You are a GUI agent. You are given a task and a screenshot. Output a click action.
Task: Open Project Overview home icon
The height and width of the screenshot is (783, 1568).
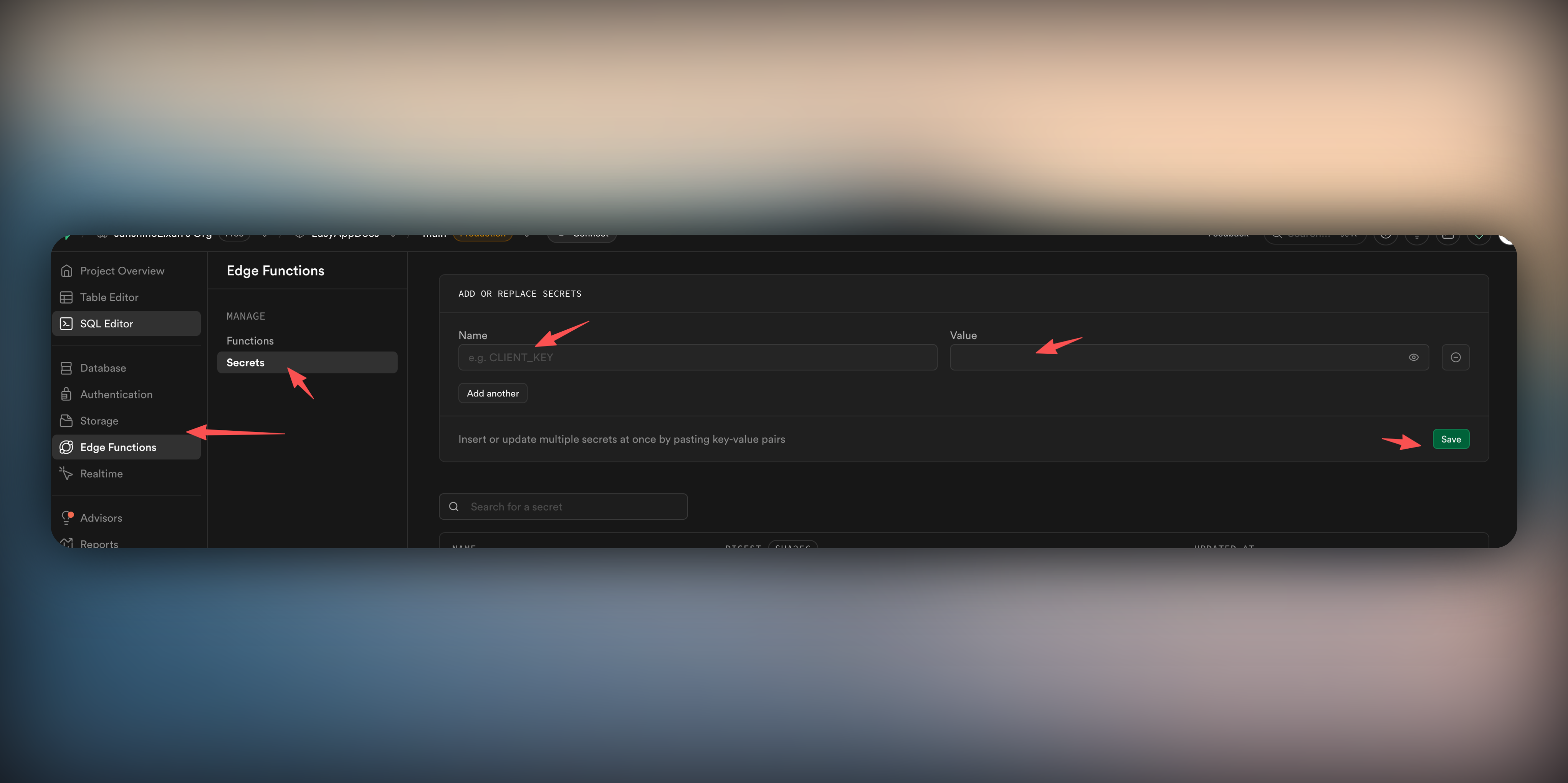point(66,271)
